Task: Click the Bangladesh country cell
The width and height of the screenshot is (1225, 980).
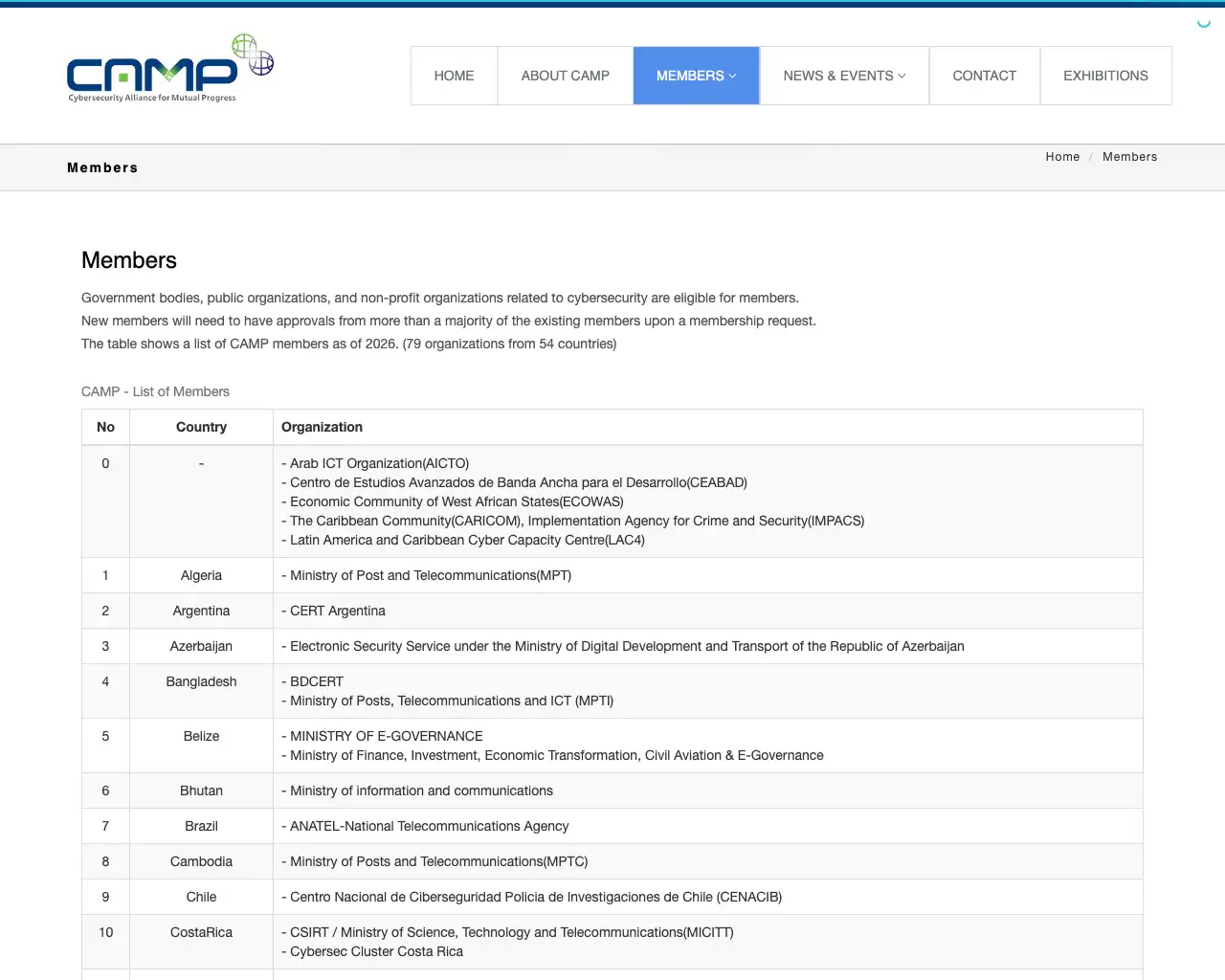Action: coord(201,691)
